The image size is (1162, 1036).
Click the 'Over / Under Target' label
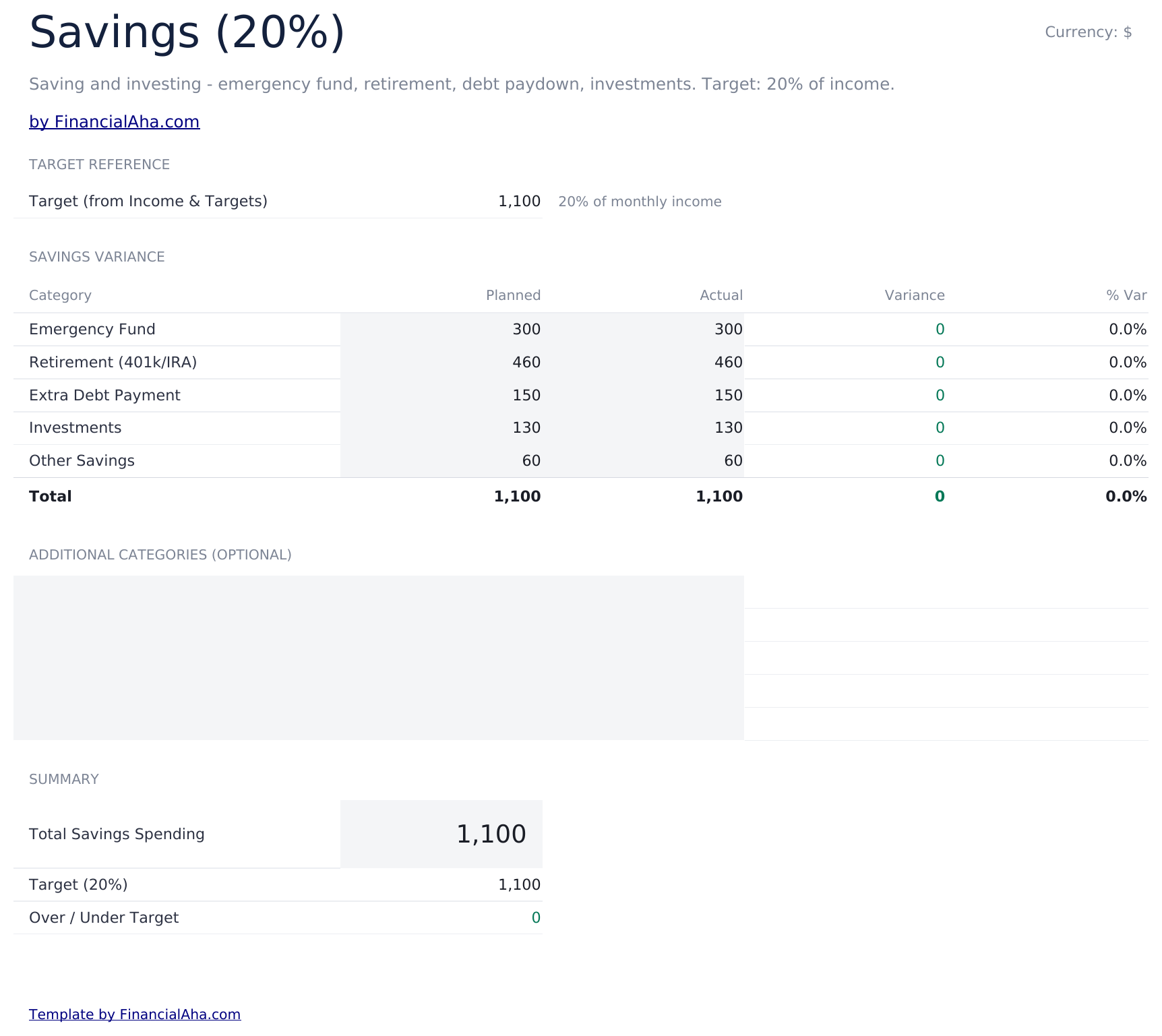[104, 918]
